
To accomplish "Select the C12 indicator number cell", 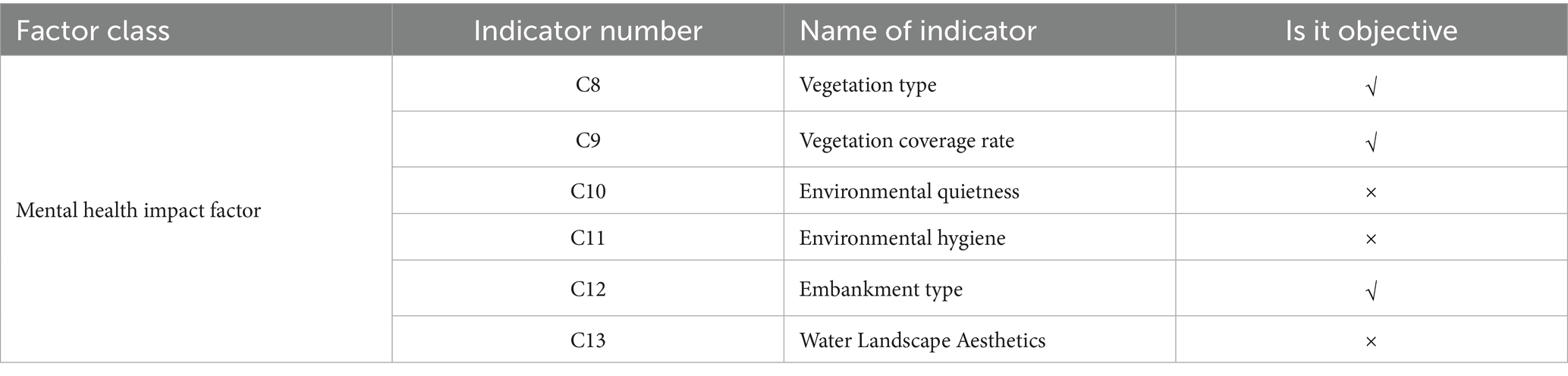I will (x=588, y=290).
